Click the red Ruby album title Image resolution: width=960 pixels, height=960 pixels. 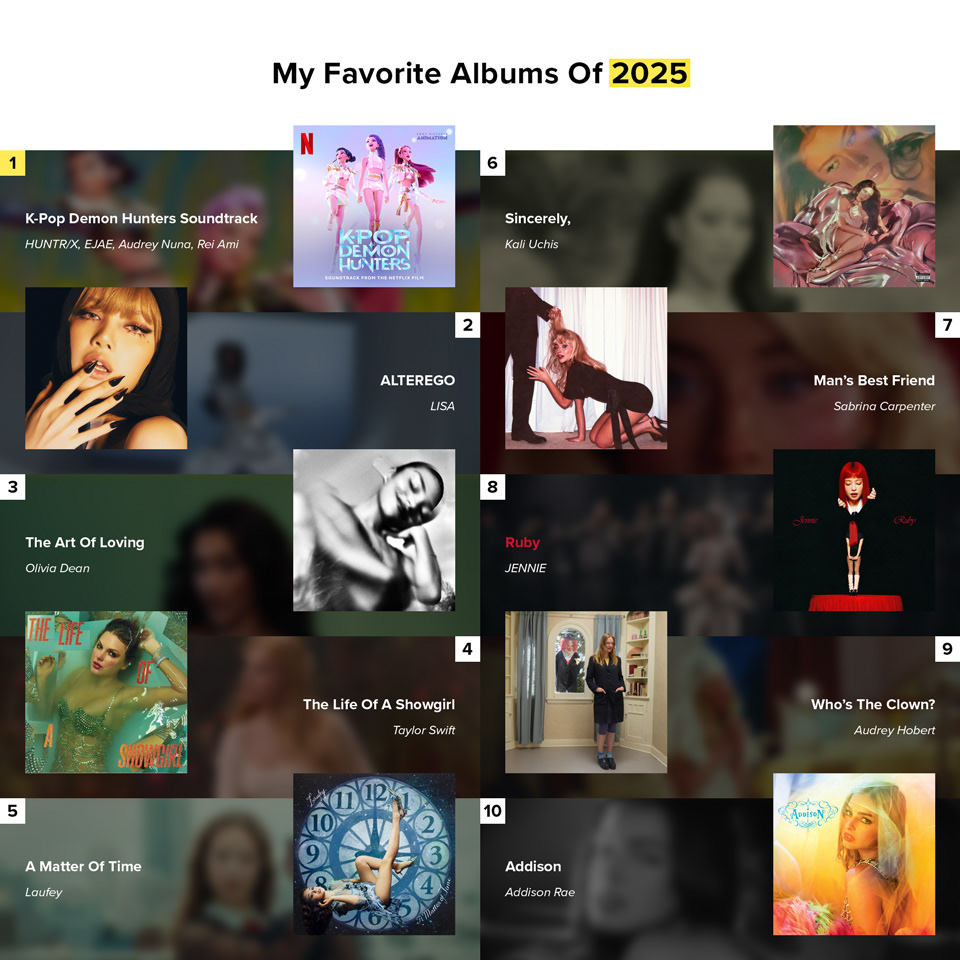[522, 542]
